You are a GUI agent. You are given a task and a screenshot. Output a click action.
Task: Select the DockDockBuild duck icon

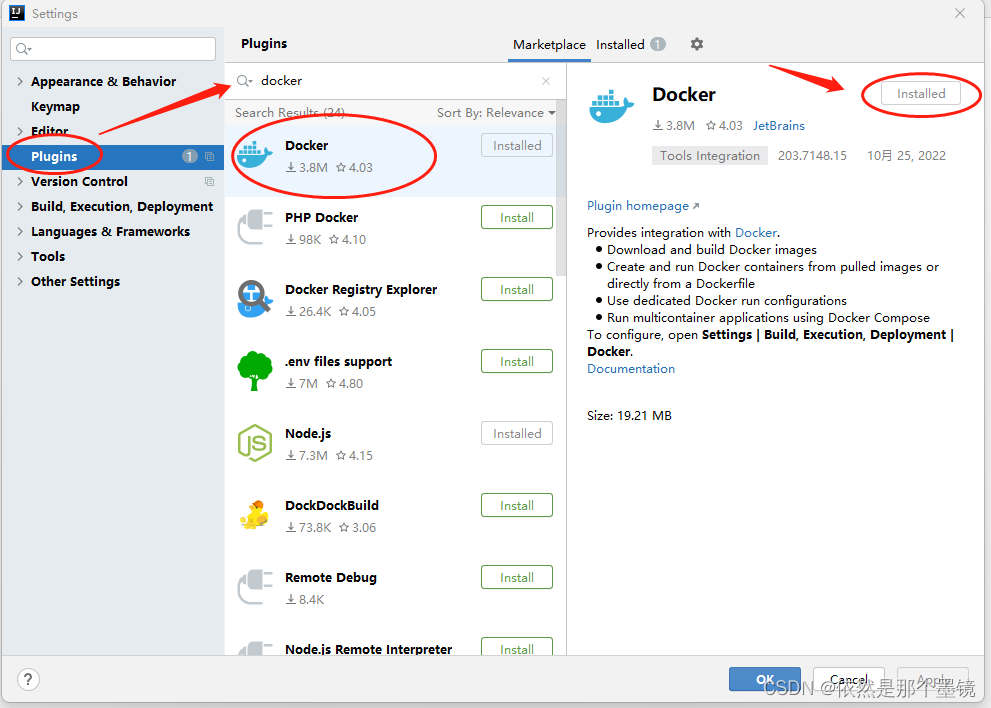pos(255,515)
